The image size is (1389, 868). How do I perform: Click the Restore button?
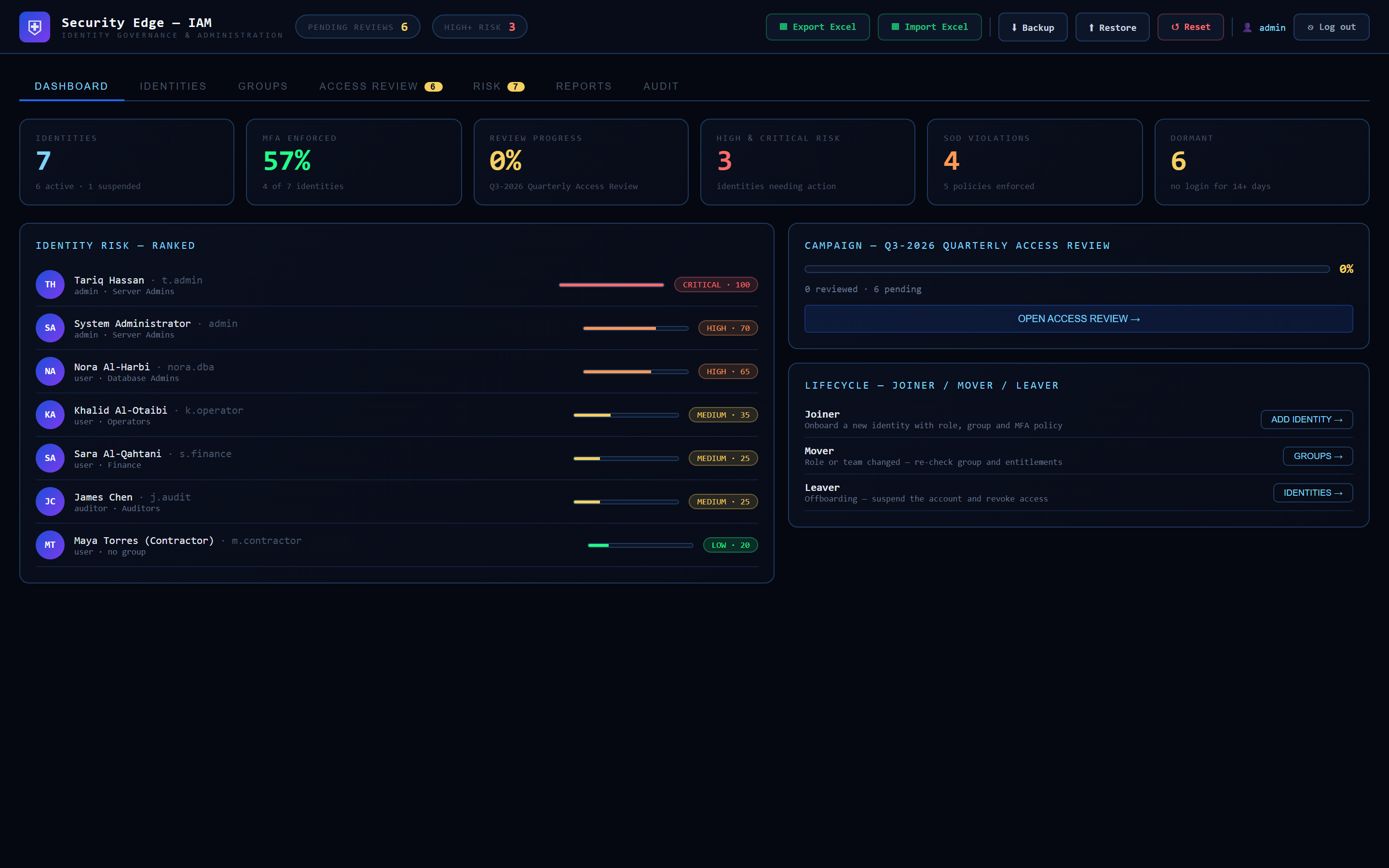pyautogui.click(x=1112, y=27)
